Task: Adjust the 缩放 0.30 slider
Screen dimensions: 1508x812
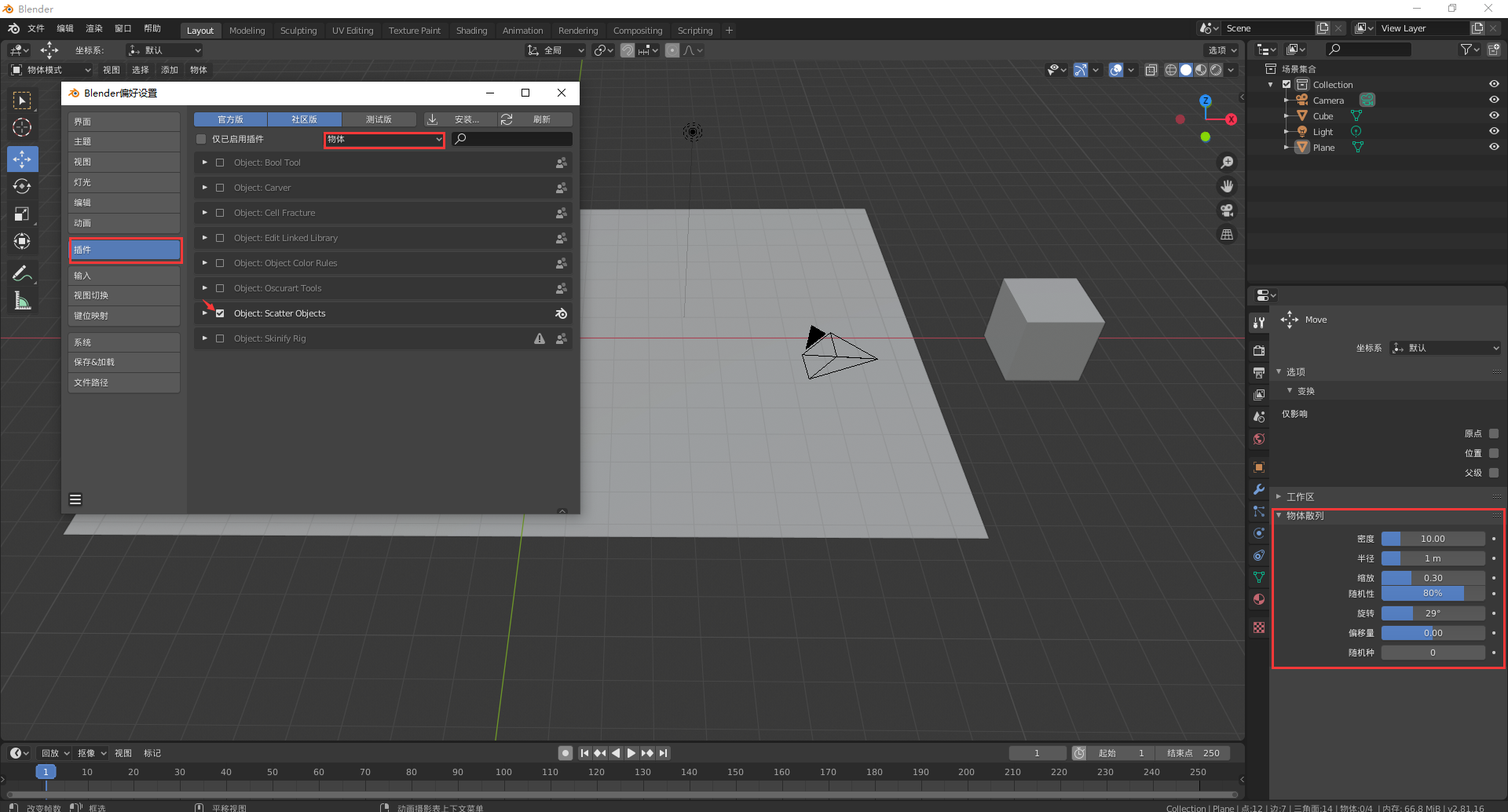Action: coord(1433,578)
